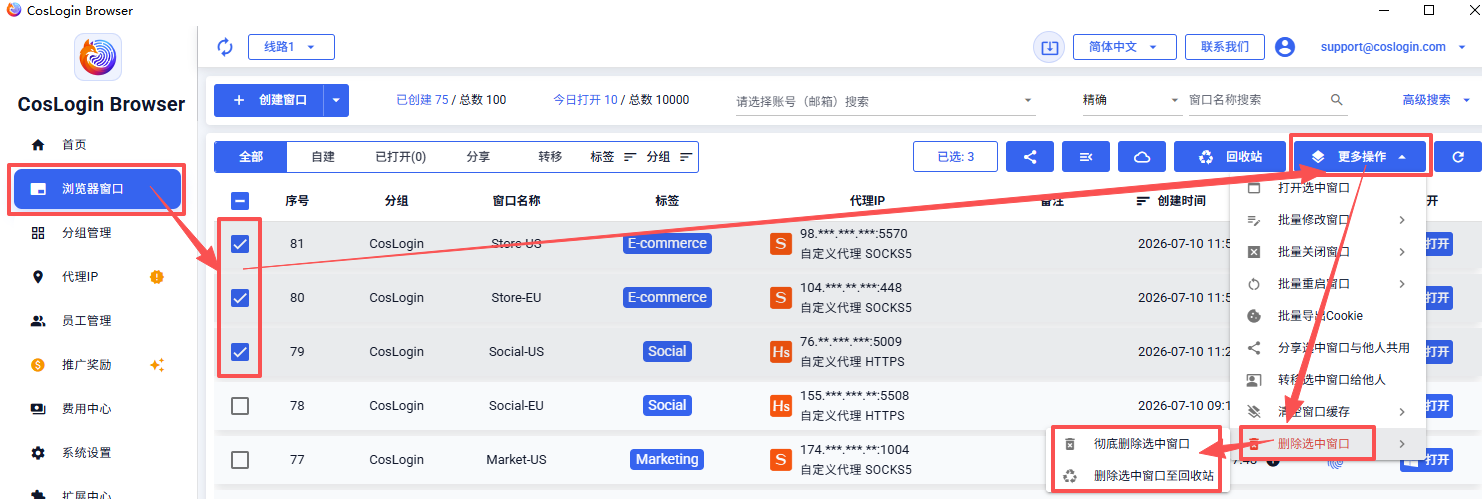Click the 创建时间 column sort icon

tap(1143, 201)
